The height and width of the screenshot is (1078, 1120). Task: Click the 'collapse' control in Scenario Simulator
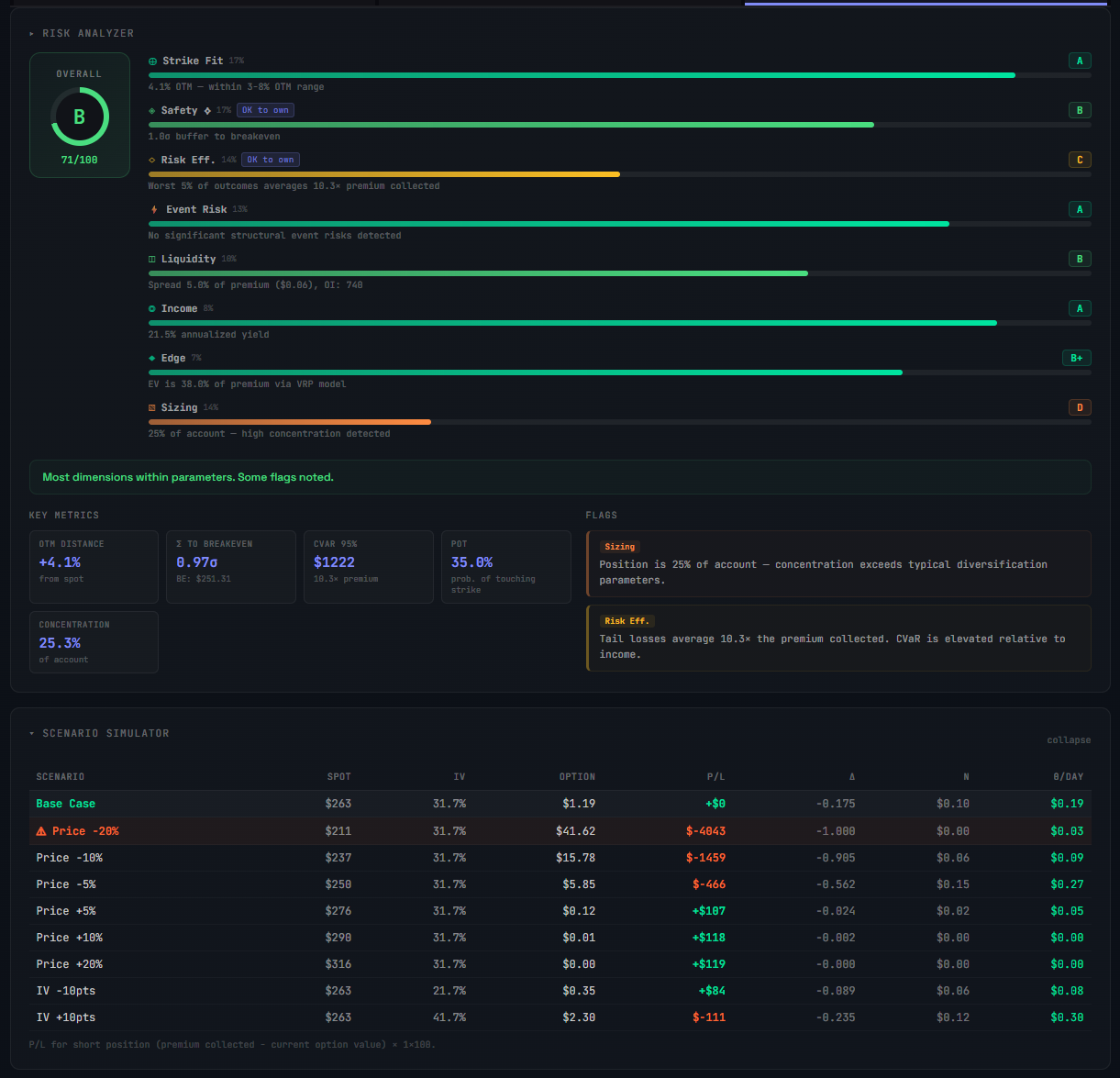[x=1069, y=739]
